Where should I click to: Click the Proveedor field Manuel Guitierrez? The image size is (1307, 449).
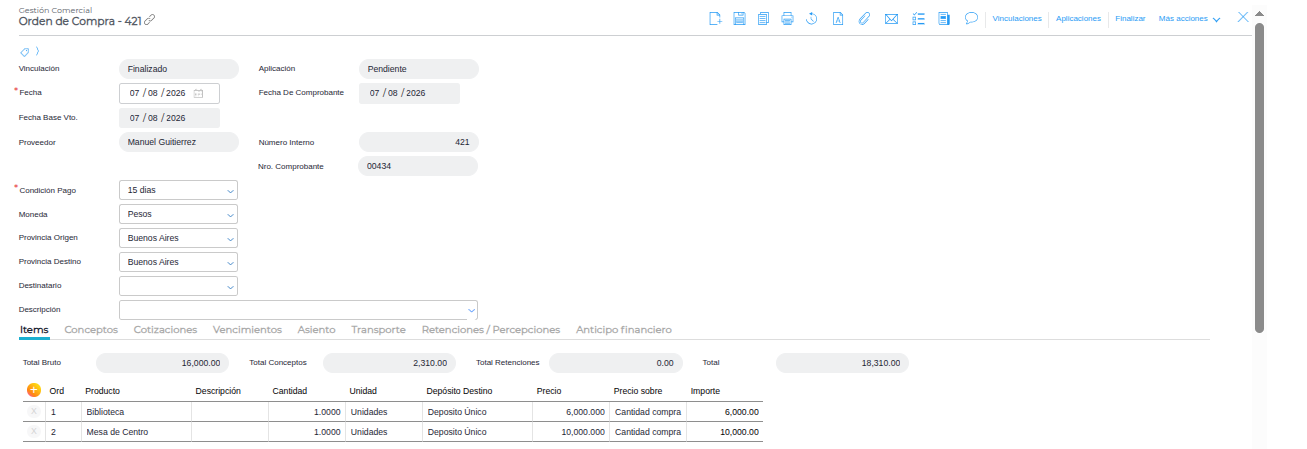pyautogui.click(x=178, y=142)
